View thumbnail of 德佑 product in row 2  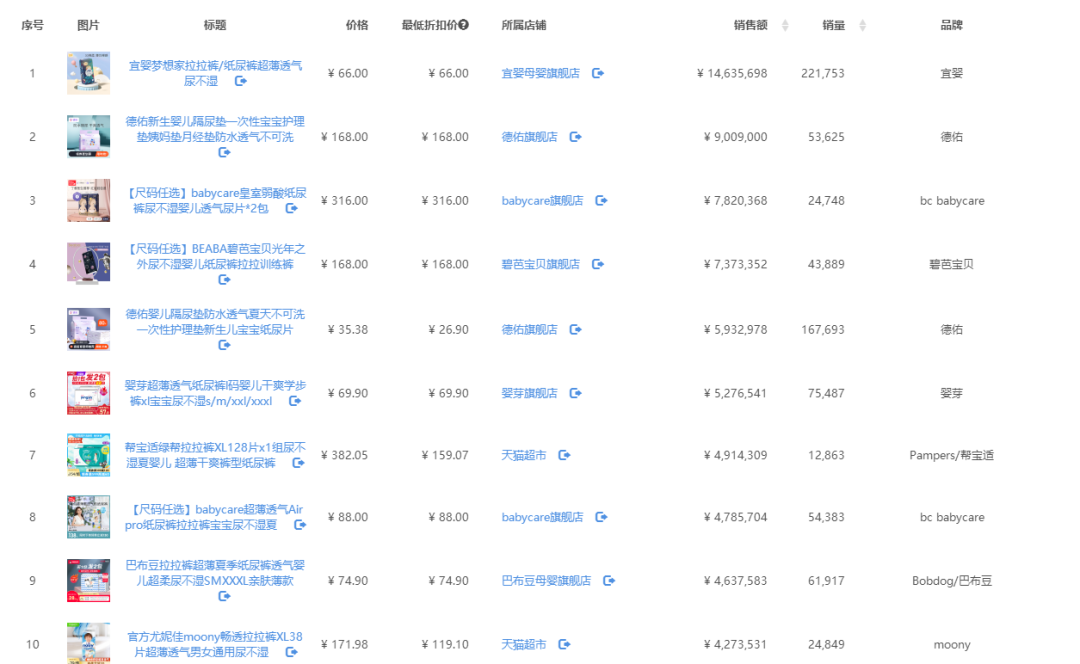(88, 136)
